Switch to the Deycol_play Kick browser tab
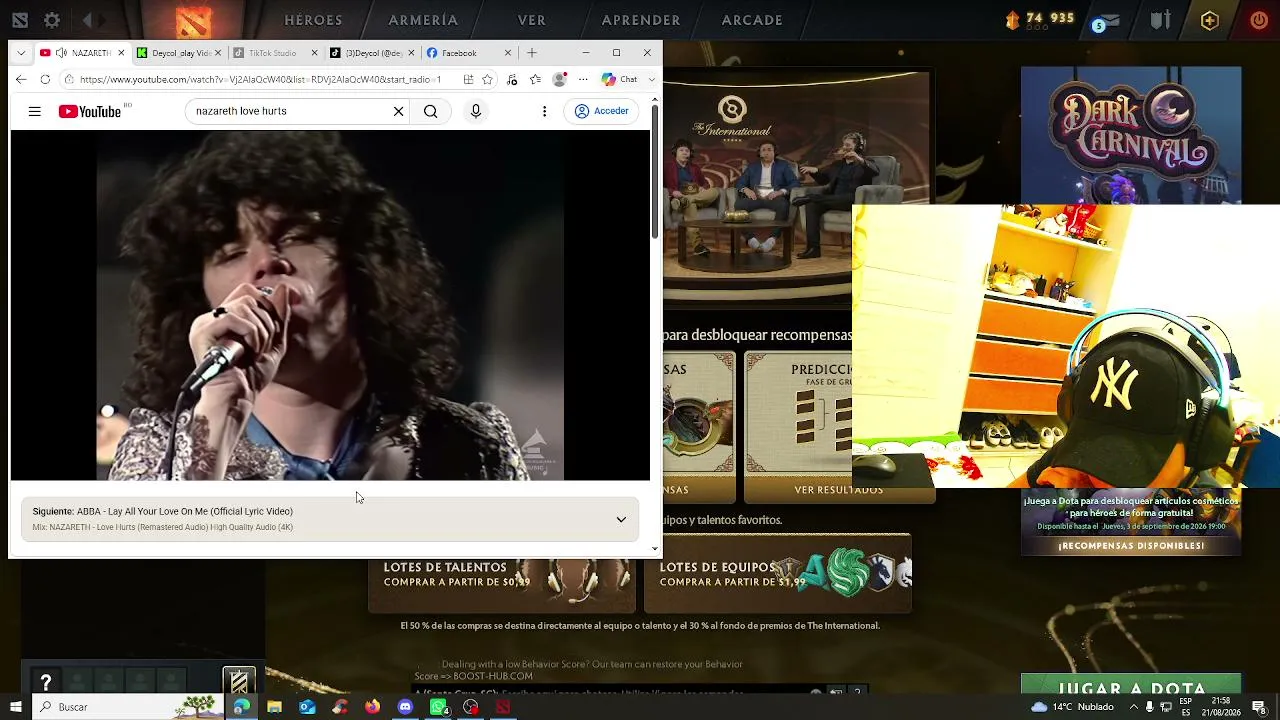 [180, 53]
